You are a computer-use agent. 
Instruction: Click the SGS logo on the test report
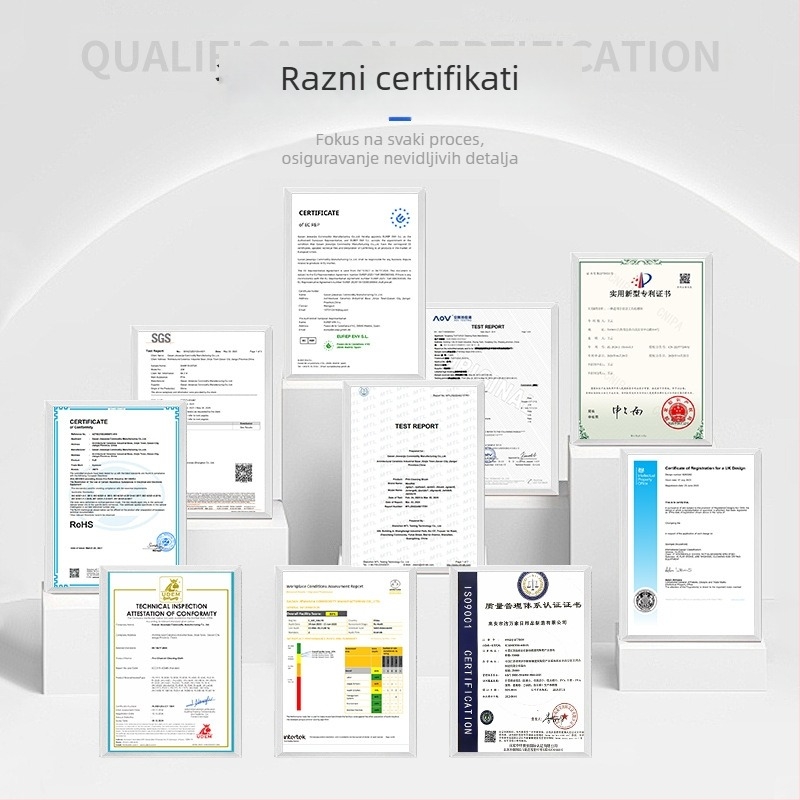tap(161, 338)
